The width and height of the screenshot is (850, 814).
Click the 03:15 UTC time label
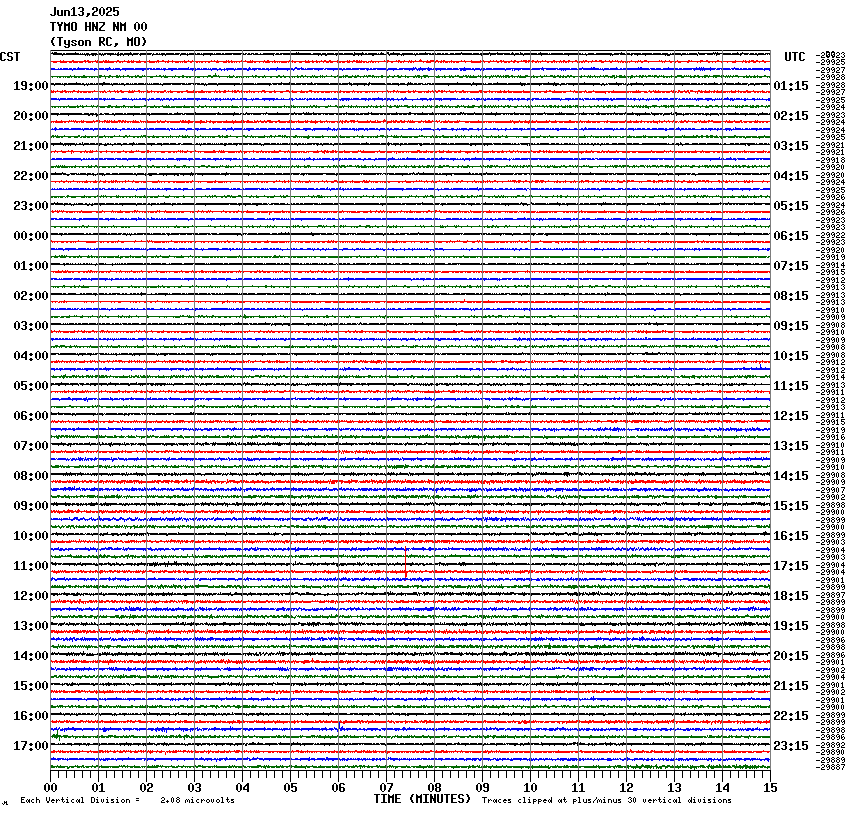click(x=791, y=146)
